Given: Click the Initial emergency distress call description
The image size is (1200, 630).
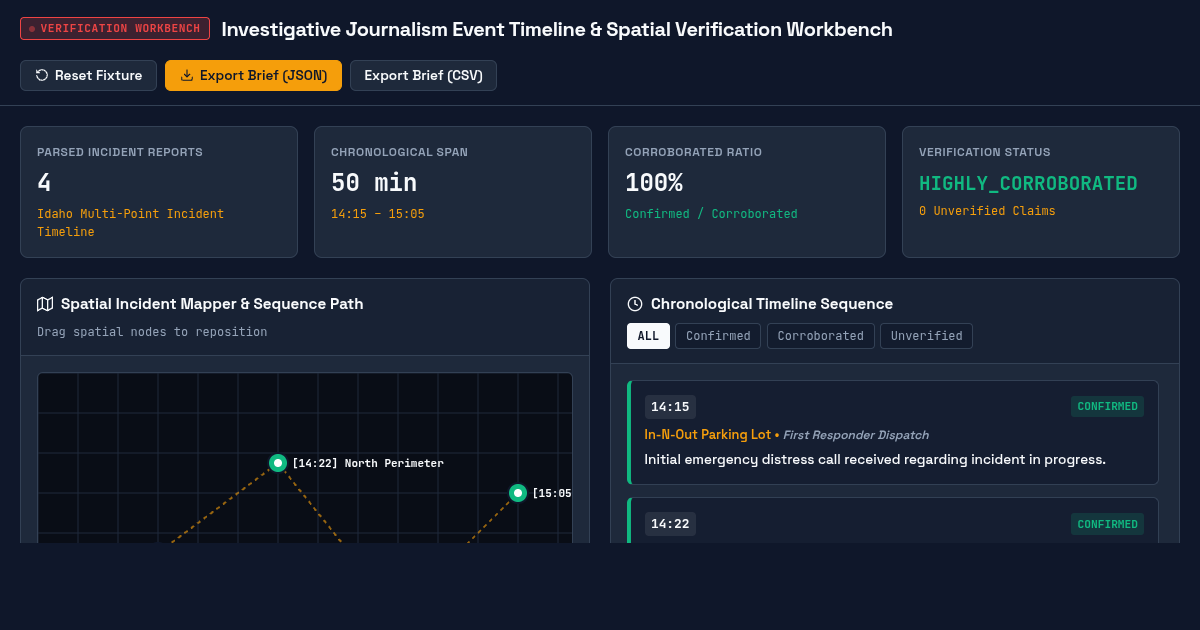Looking at the screenshot, I should tap(875, 460).
